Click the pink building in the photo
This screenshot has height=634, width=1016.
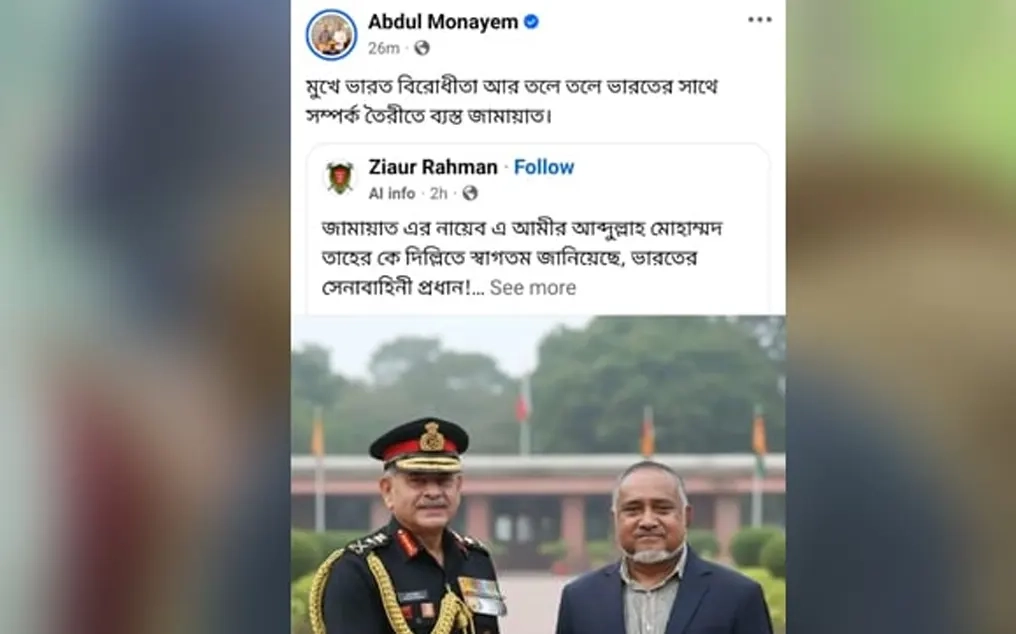click(x=538, y=502)
